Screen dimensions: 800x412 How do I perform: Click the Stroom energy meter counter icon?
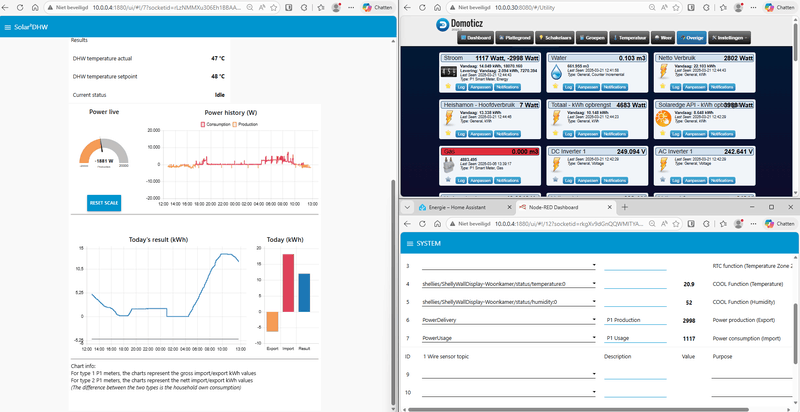(448, 71)
